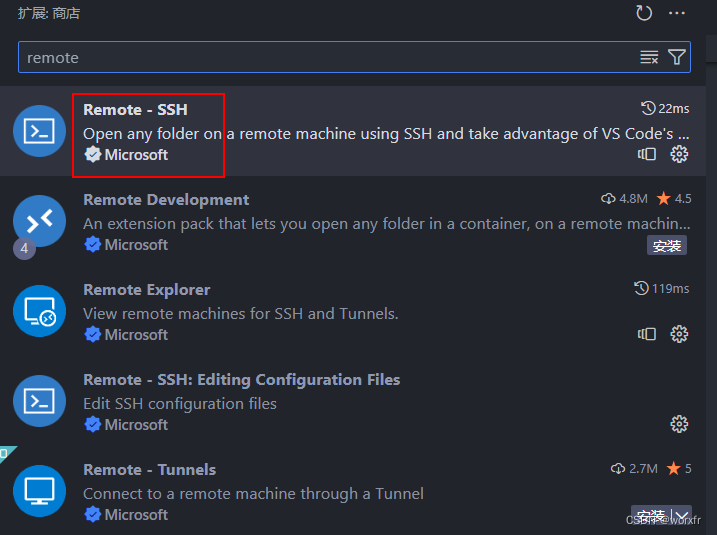Click 'View remote machines for SSH and Tunnels.'
The height and width of the screenshot is (535, 717).
click(x=241, y=314)
